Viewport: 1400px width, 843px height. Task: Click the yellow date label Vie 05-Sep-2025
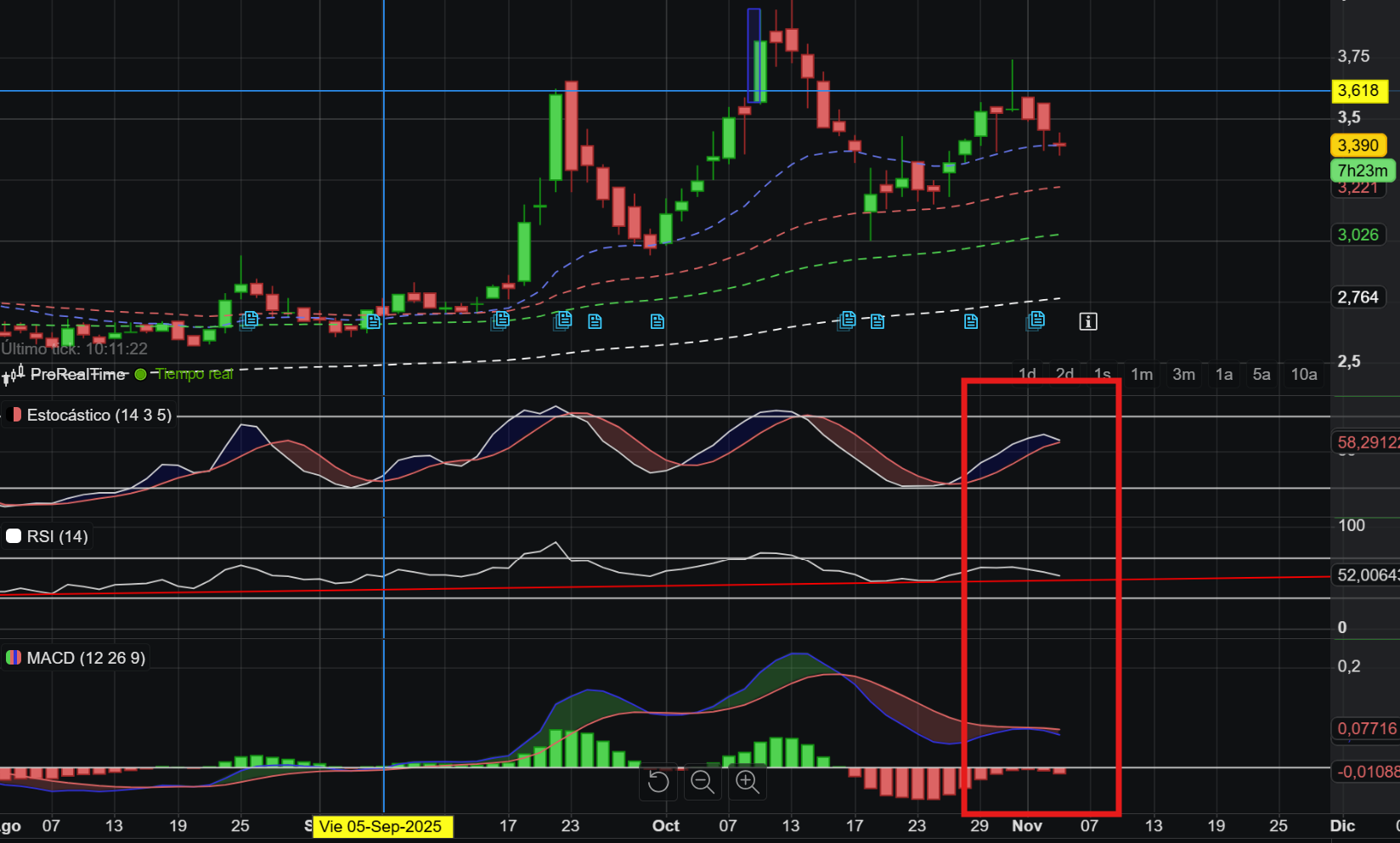[x=382, y=826]
